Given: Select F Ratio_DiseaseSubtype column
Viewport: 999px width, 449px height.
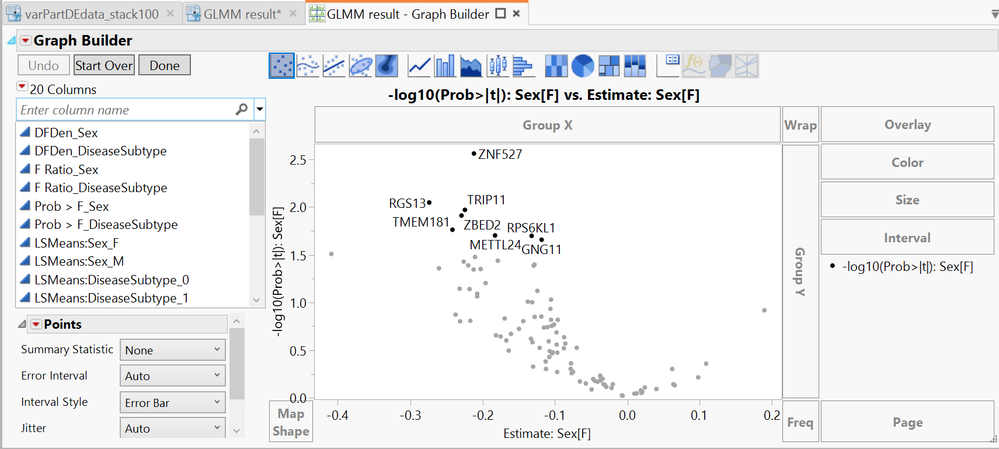Looking at the screenshot, I should pos(101,187).
